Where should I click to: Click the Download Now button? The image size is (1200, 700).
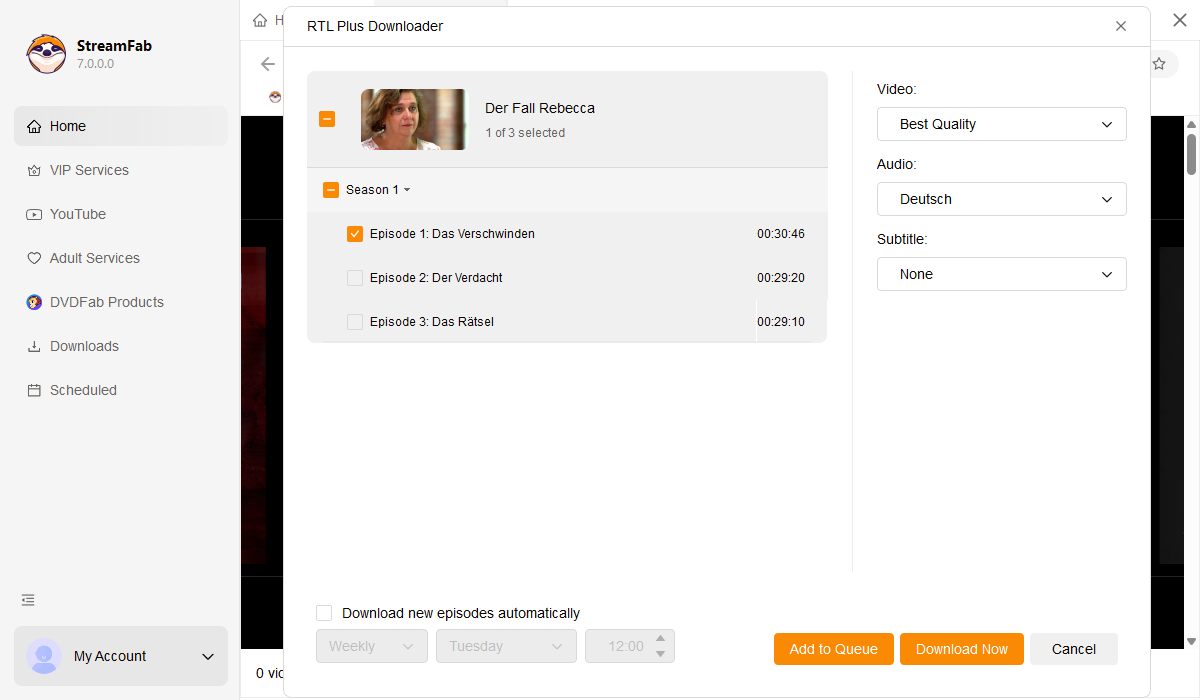pos(961,649)
